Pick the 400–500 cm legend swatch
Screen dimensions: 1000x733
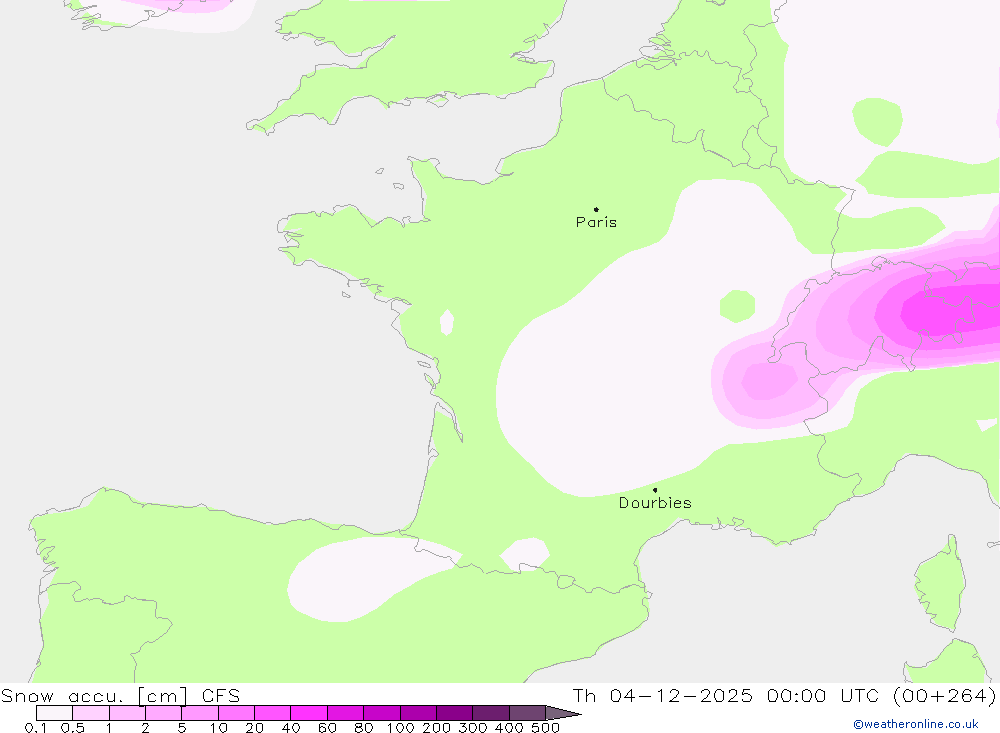pos(527,713)
